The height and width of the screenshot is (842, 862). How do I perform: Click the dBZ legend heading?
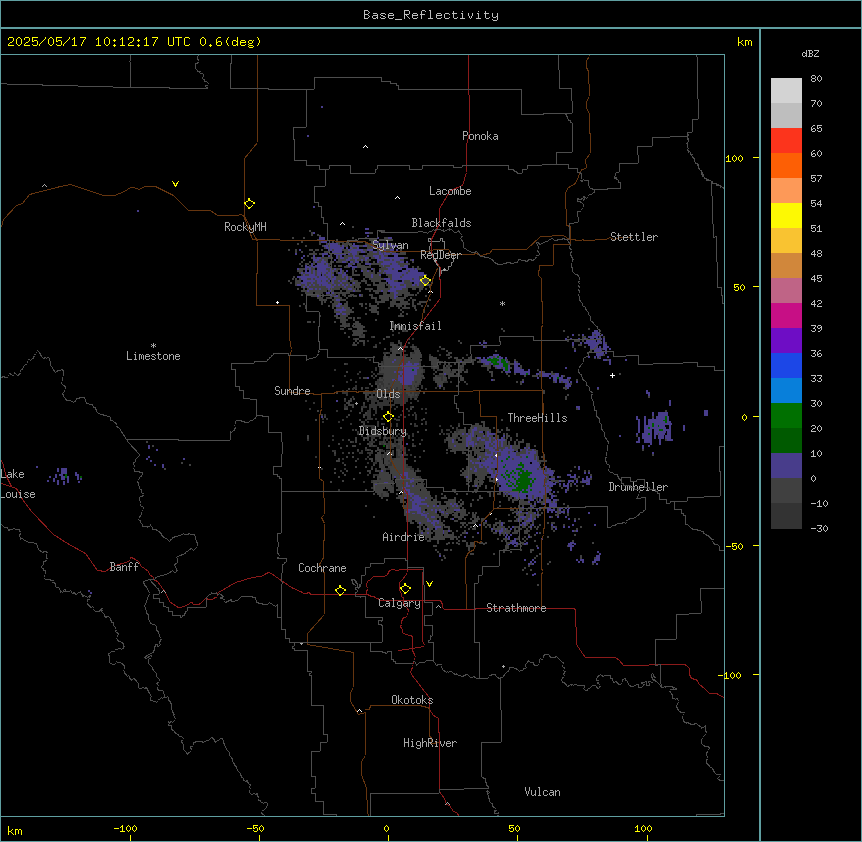[x=810, y=53]
